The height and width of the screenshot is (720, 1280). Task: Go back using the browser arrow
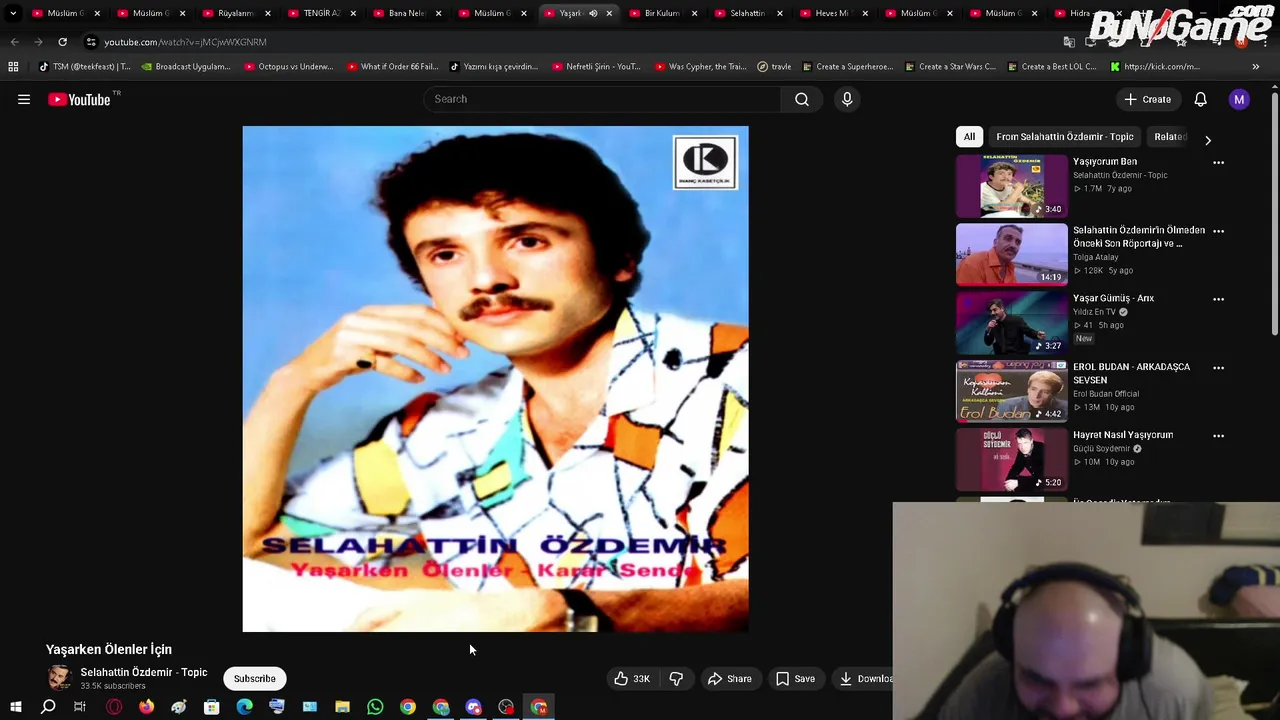click(x=14, y=42)
